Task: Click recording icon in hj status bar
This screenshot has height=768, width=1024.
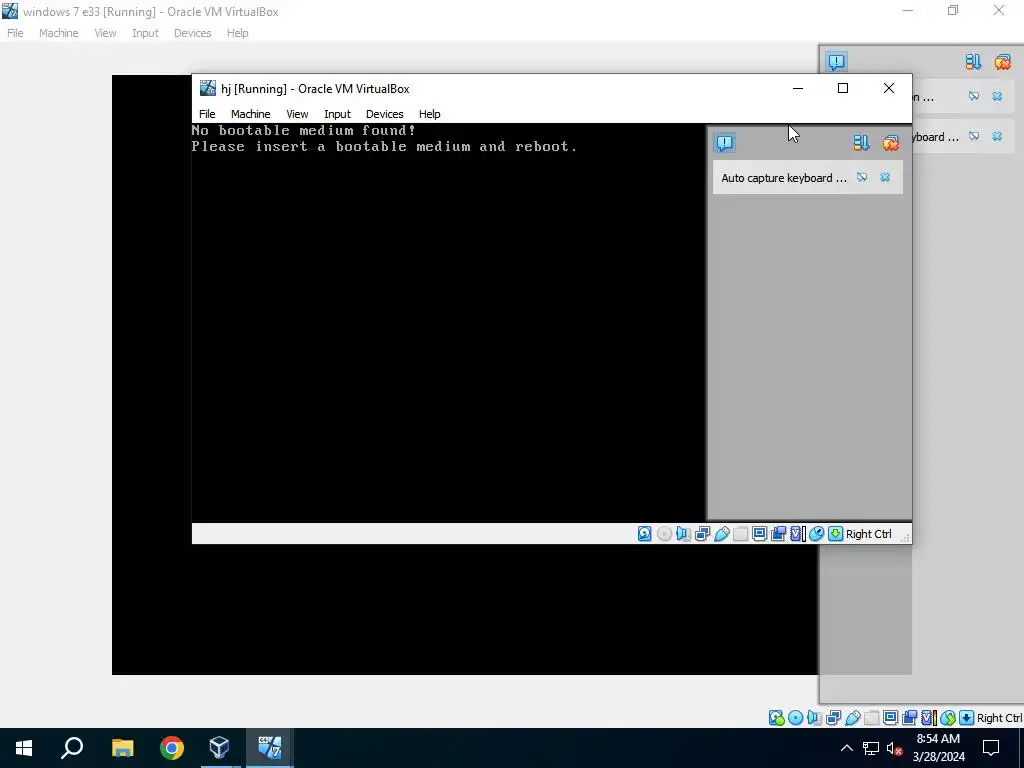Action: 778,534
